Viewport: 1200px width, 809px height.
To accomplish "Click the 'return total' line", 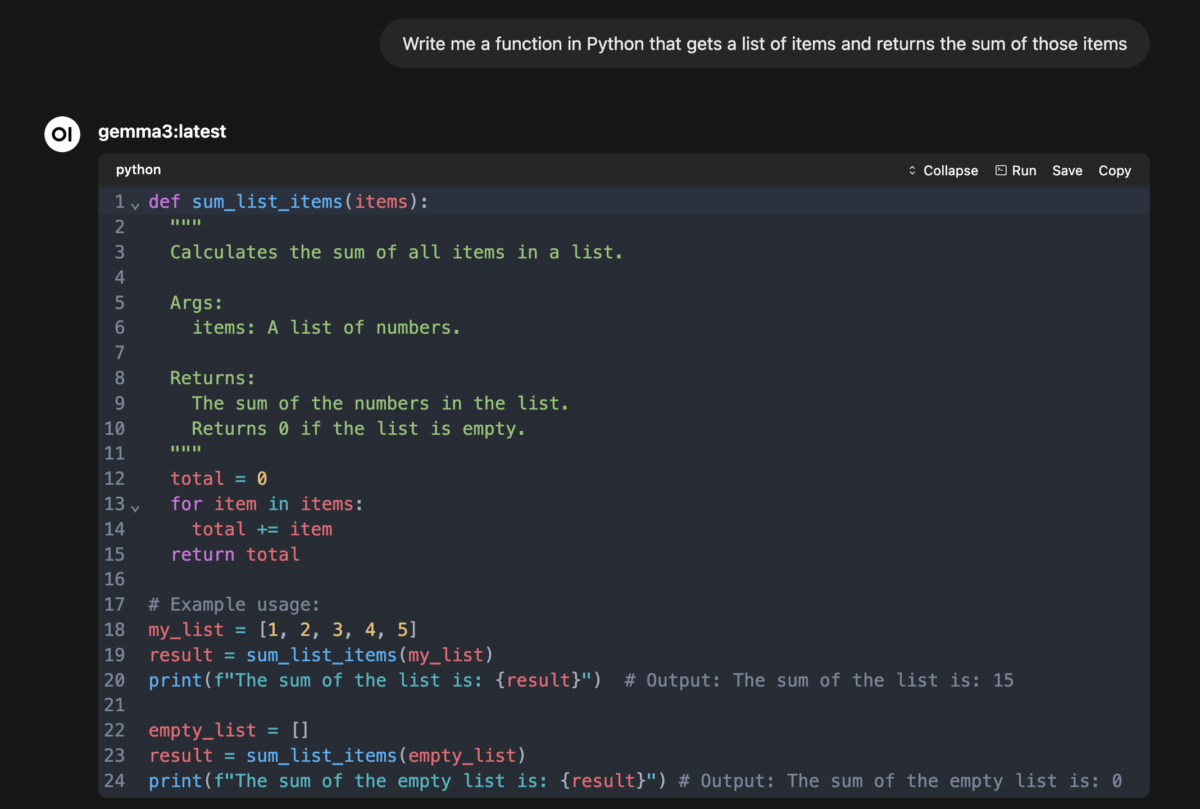I will pyautogui.click(x=235, y=554).
